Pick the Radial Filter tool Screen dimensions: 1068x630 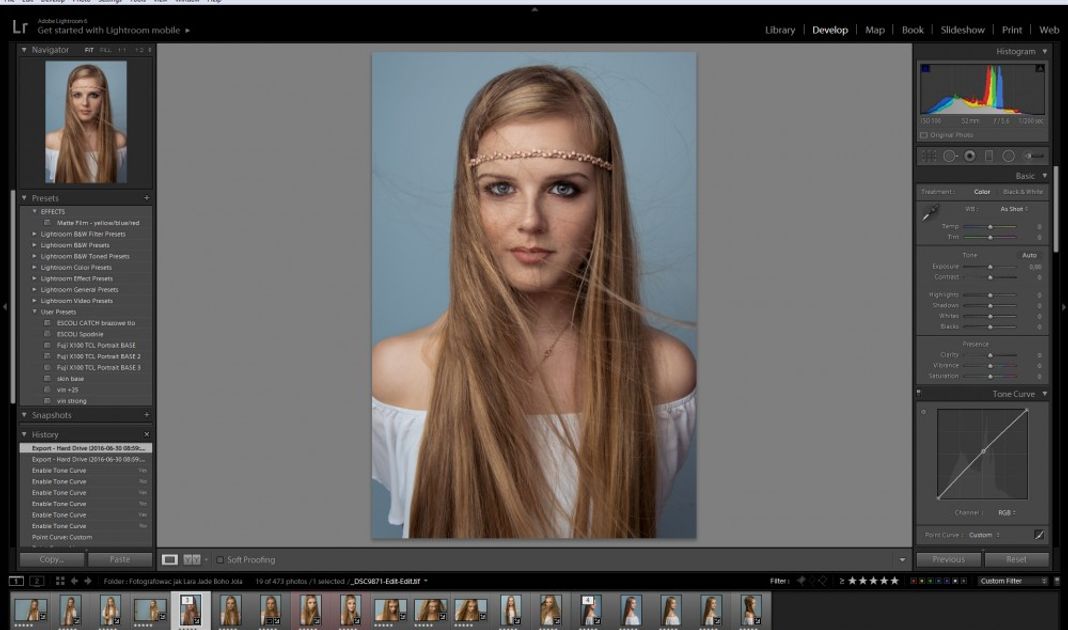pos(1008,156)
